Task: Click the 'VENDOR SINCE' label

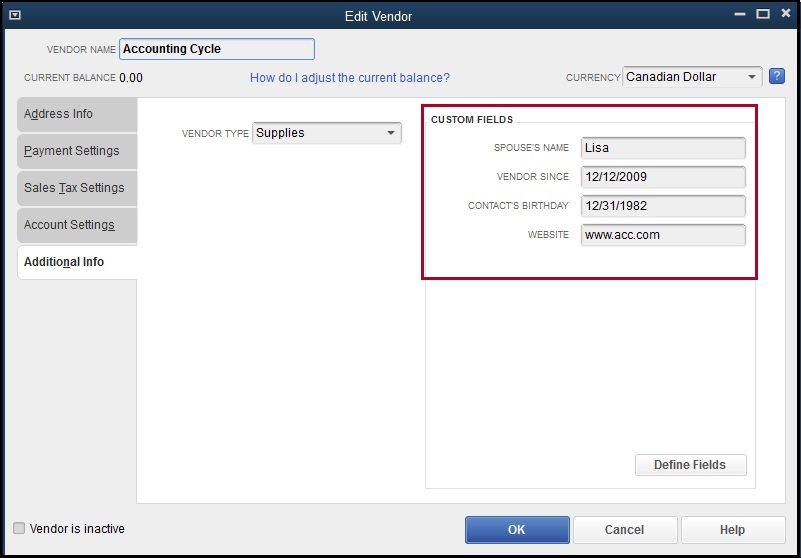Action: [533, 177]
